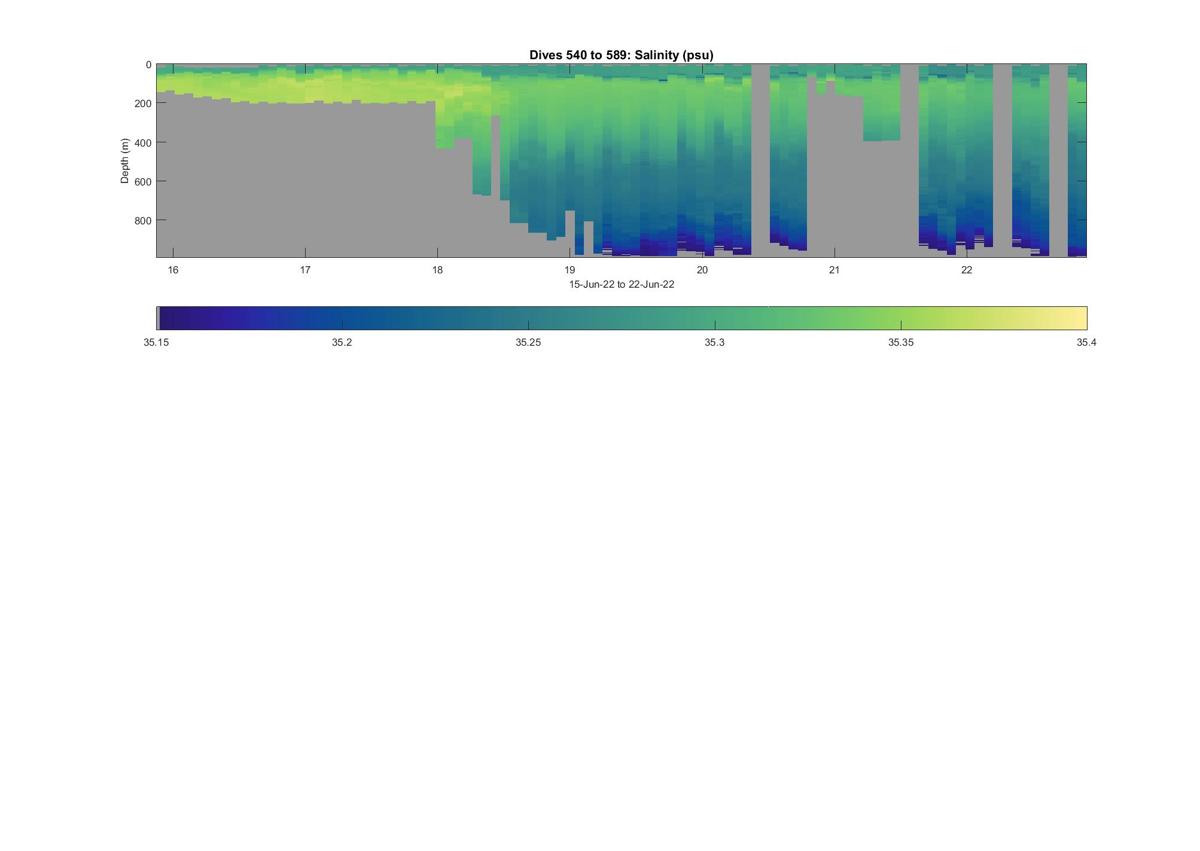Click the depth tick label 0
1200x851 pixels.
148,65
